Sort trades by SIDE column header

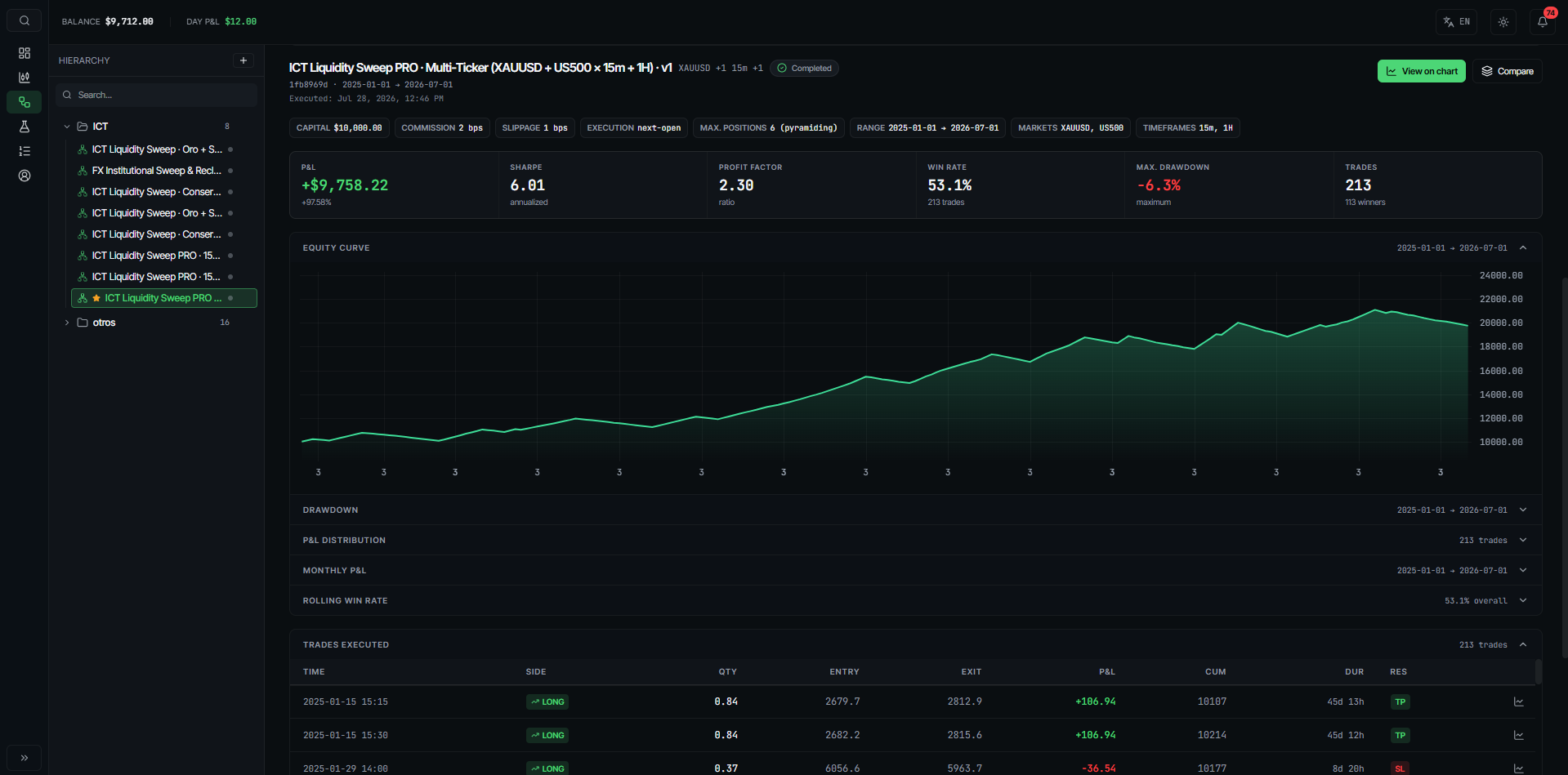point(536,672)
